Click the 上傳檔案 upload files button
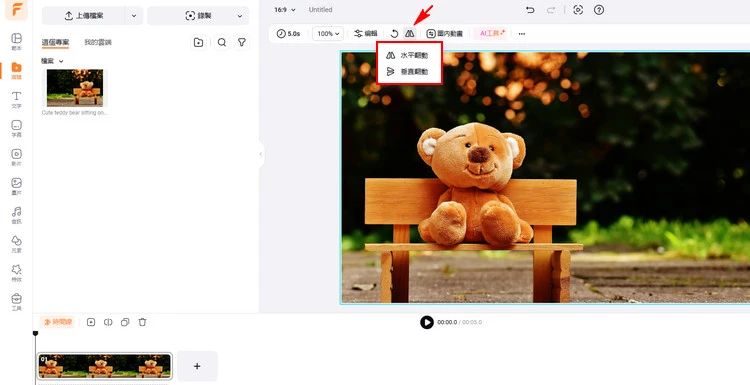 [x=84, y=16]
